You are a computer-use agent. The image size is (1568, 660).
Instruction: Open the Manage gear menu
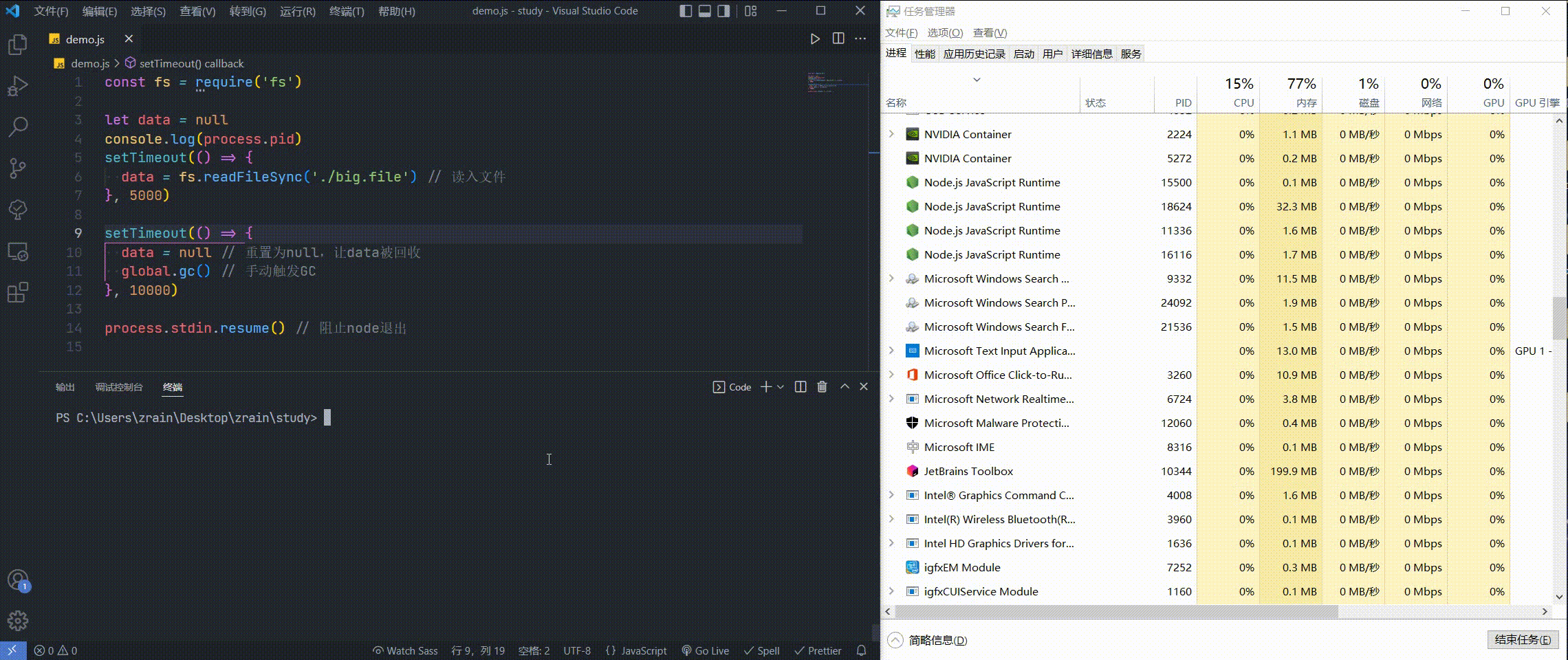coord(18,621)
